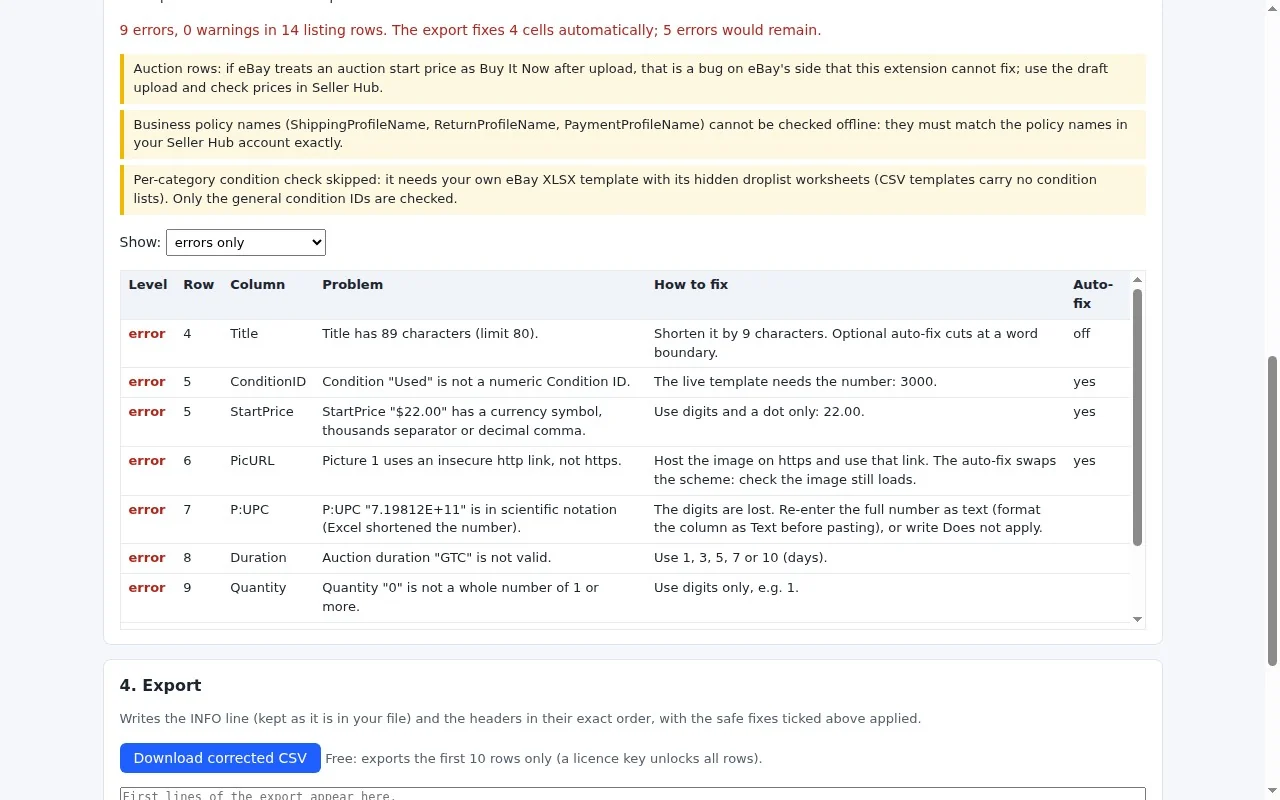Image resolution: width=1280 pixels, height=800 pixels.
Task: Click the export preview text area
Action: point(632,794)
